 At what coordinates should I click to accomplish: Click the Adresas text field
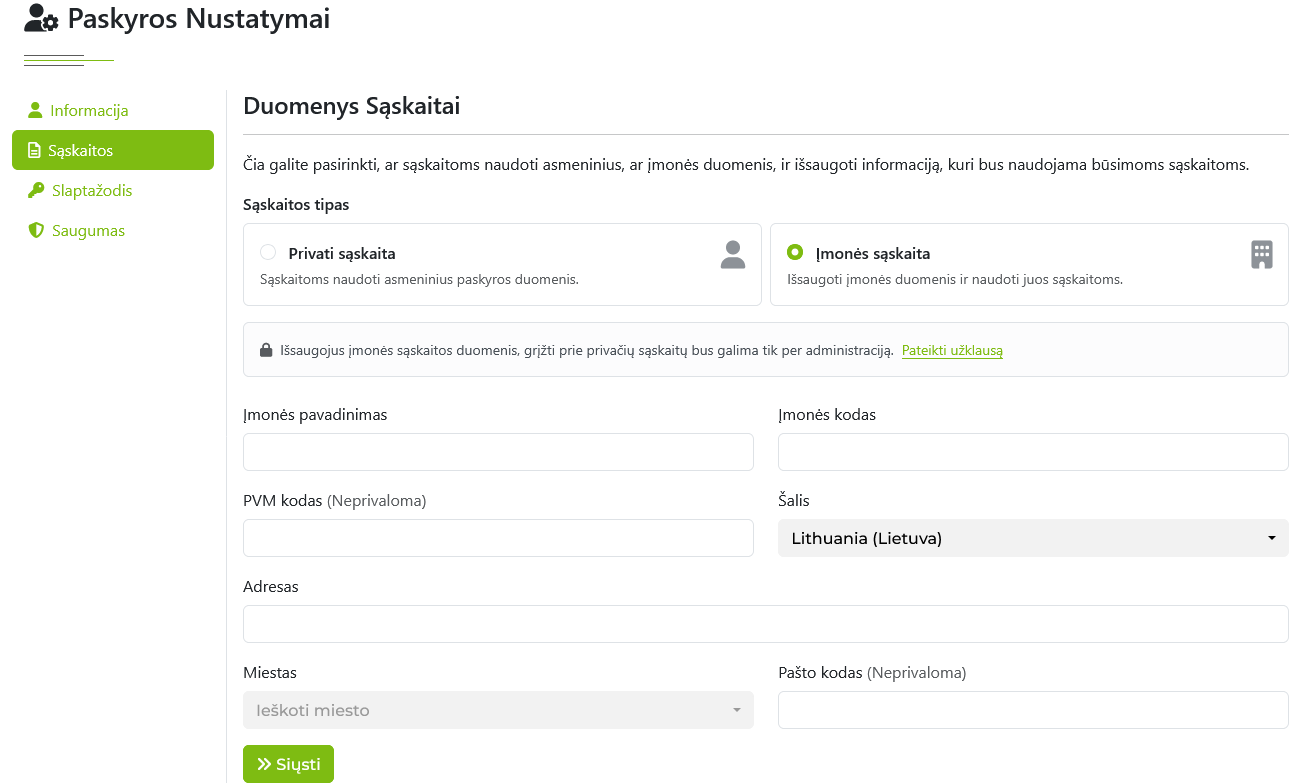[765, 624]
